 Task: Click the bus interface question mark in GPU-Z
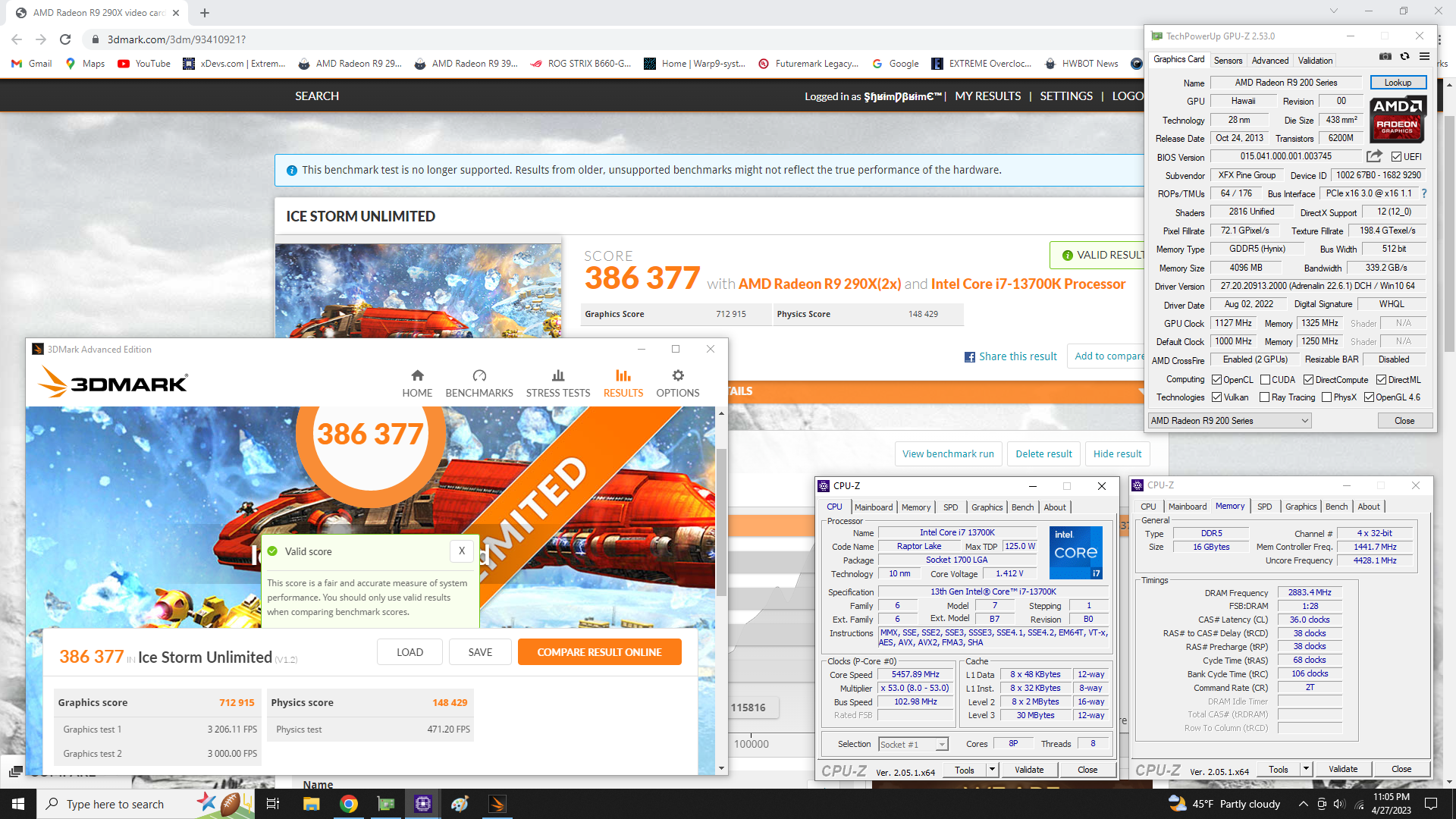coord(1424,193)
